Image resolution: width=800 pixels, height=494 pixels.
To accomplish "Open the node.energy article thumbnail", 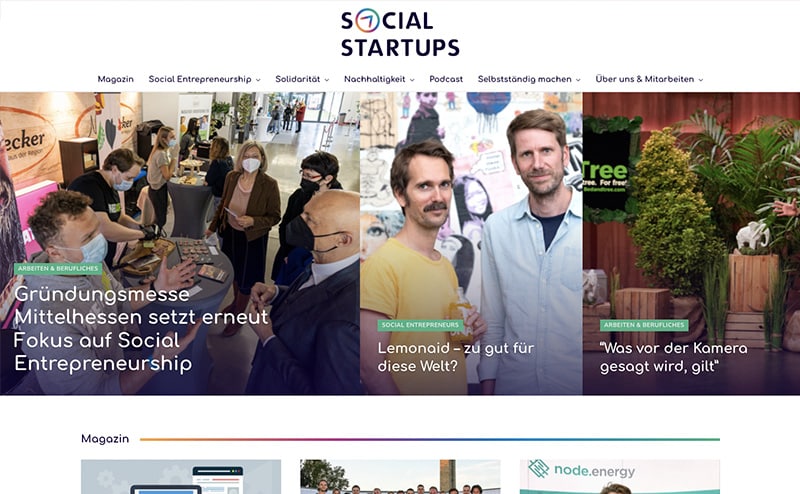I will pos(619,477).
